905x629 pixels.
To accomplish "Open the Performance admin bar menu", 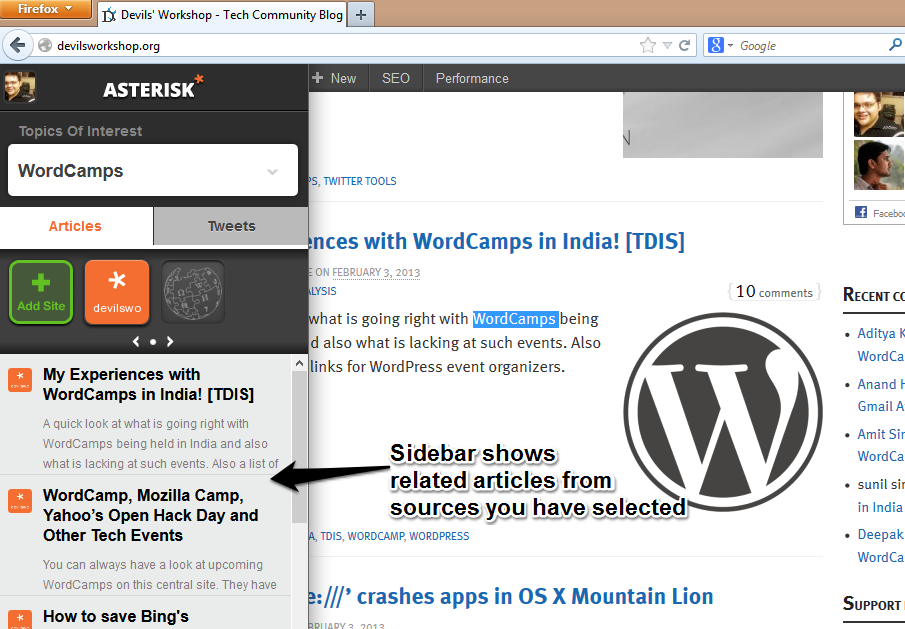I will click(472, 78).
